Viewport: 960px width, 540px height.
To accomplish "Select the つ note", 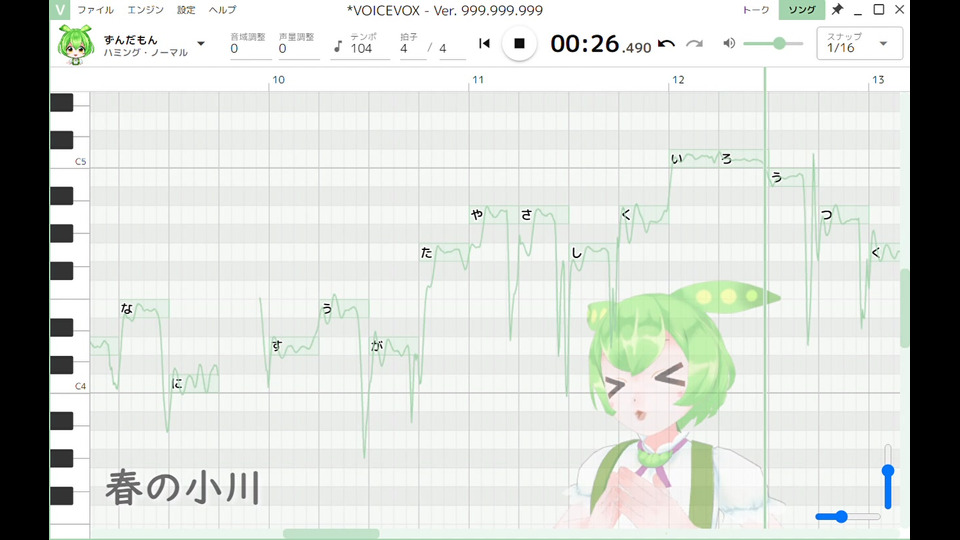I will pos(844,215).
